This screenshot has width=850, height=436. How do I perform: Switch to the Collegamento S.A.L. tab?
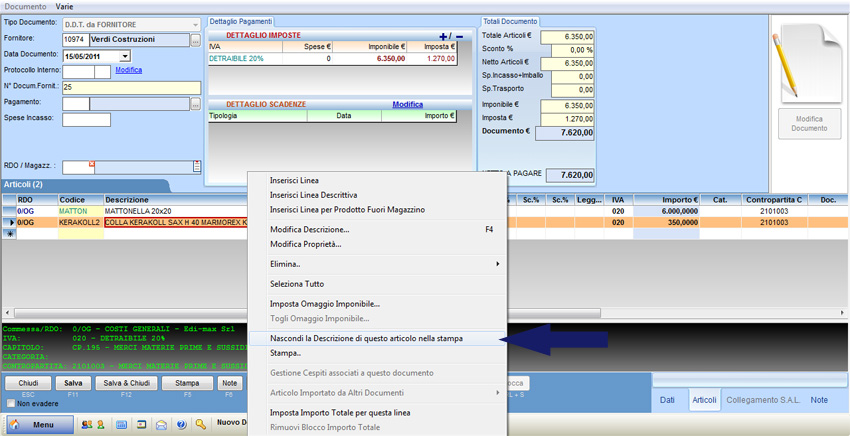(x=761, y=400)
